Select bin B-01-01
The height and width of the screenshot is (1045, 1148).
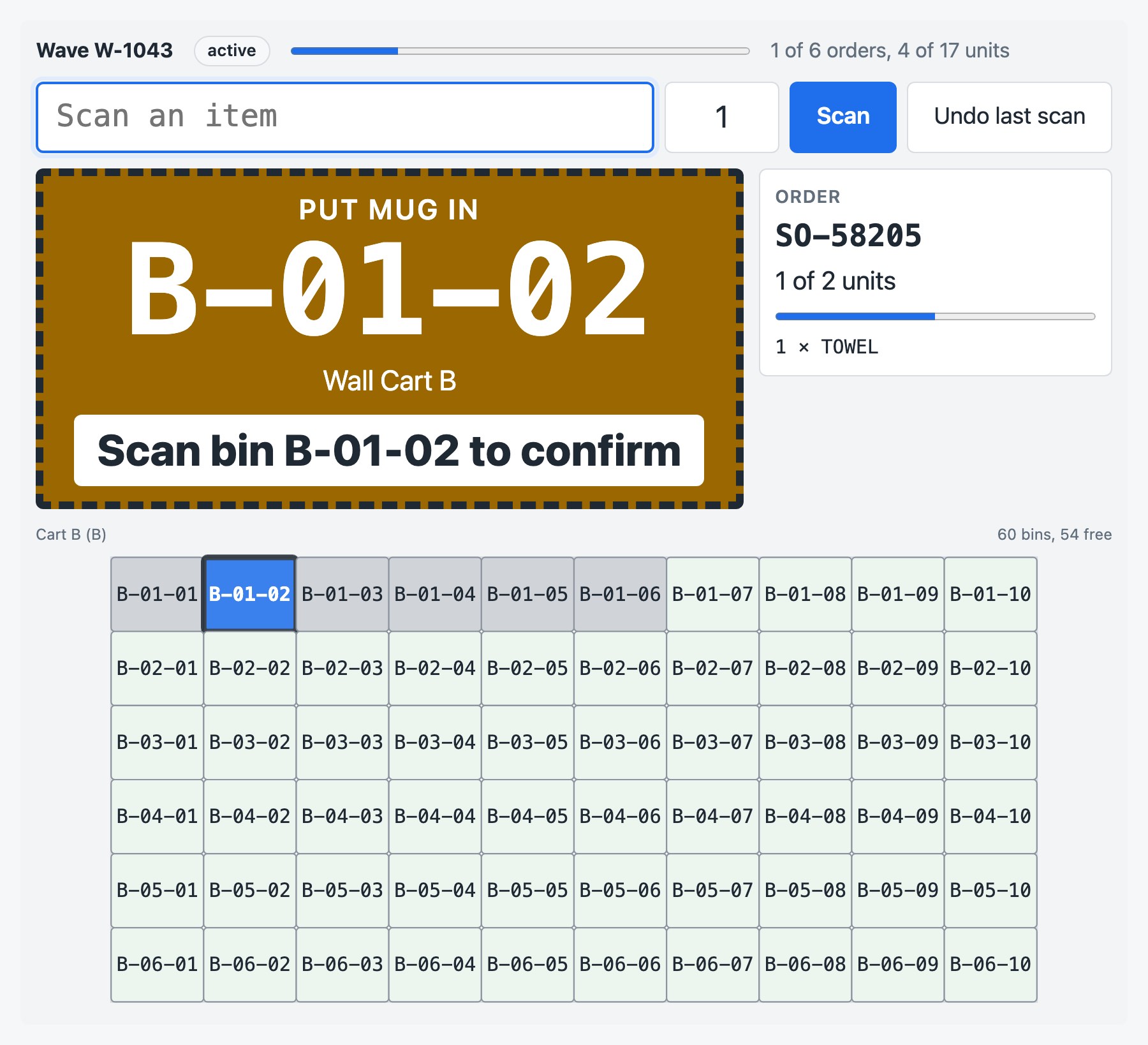157,594
